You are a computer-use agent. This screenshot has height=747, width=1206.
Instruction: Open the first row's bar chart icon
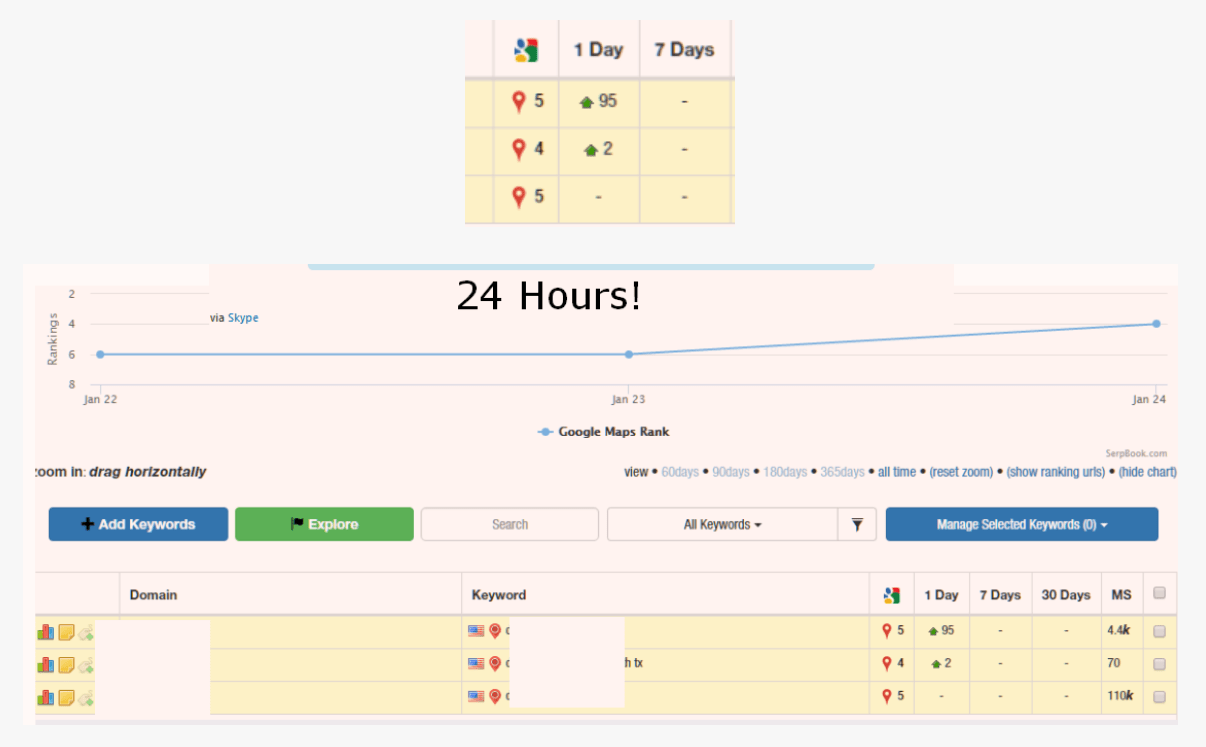pyautogui.click(x=45, y=632)
